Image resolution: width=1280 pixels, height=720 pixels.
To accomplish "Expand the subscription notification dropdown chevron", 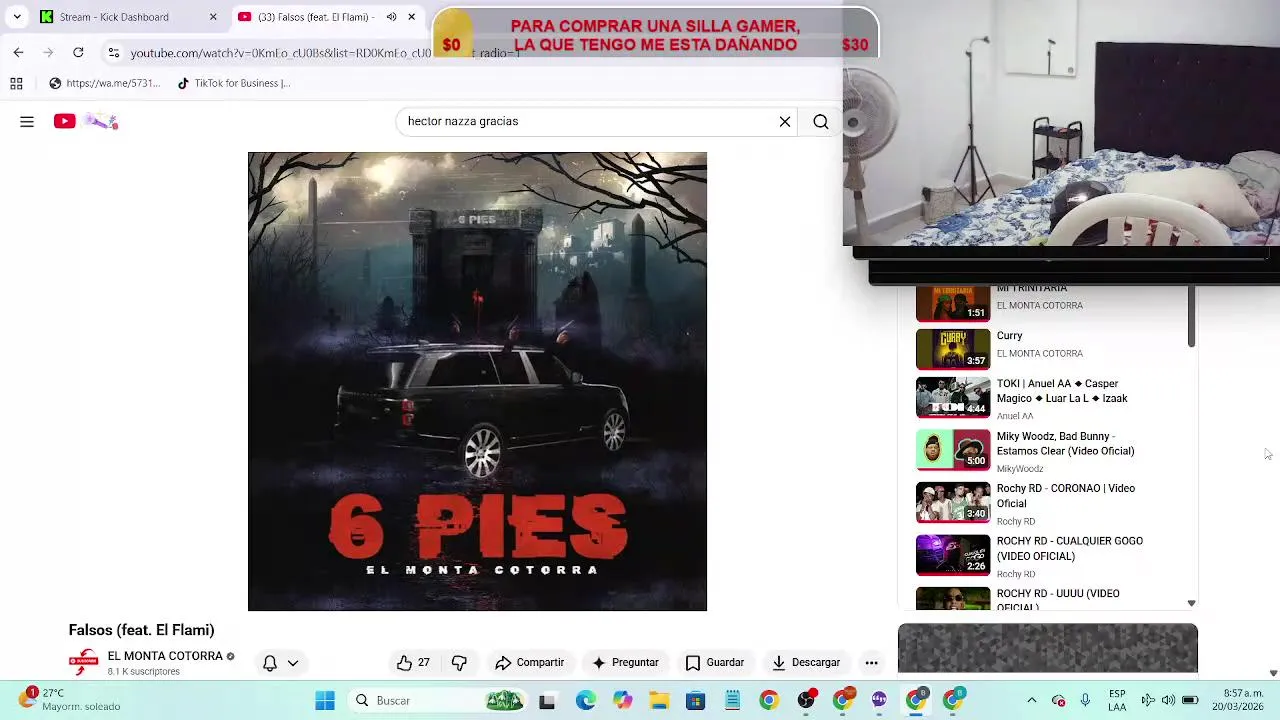I will click(293, 663).
